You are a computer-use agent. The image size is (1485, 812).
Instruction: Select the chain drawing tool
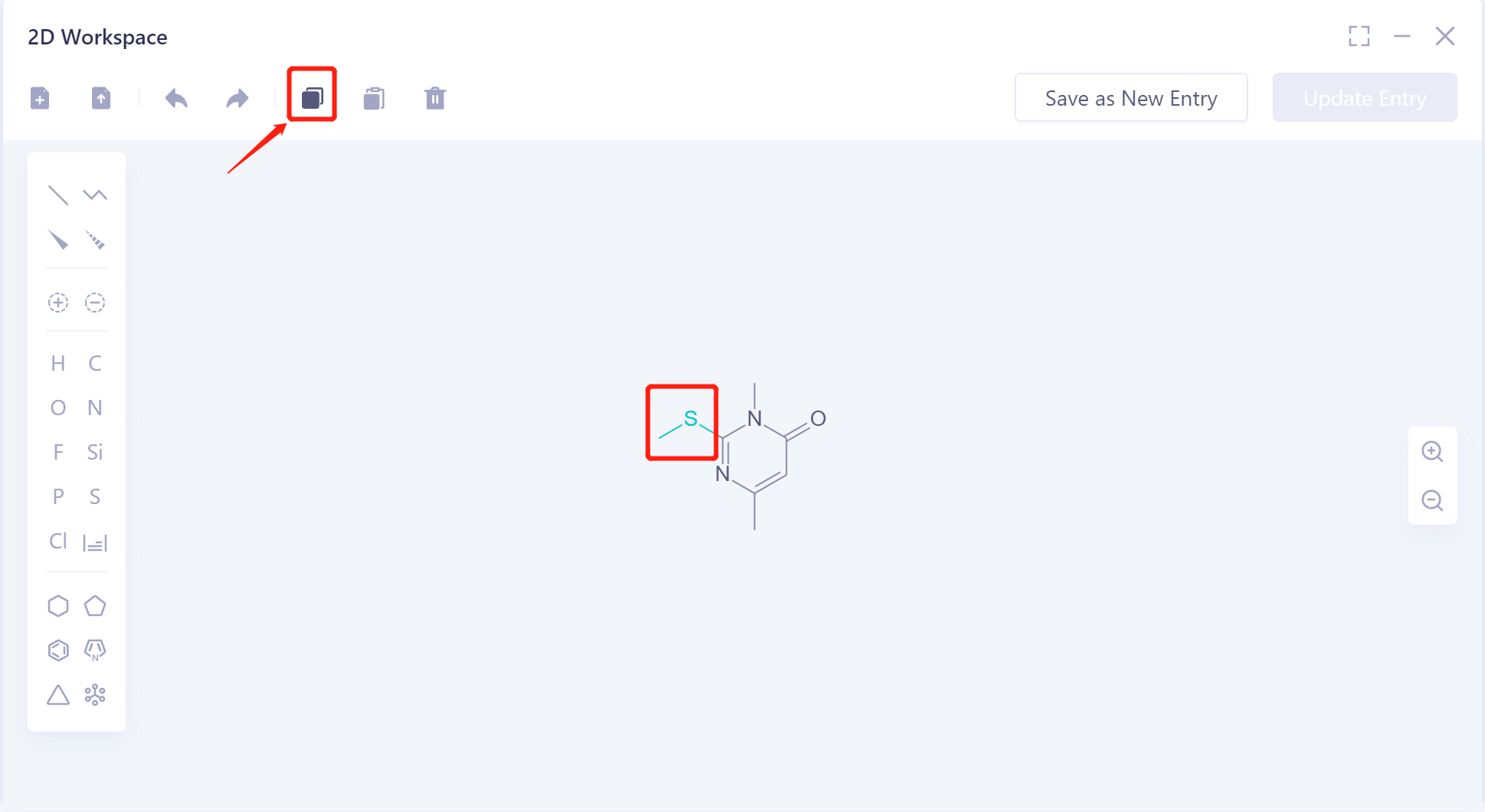coord(95,195)
